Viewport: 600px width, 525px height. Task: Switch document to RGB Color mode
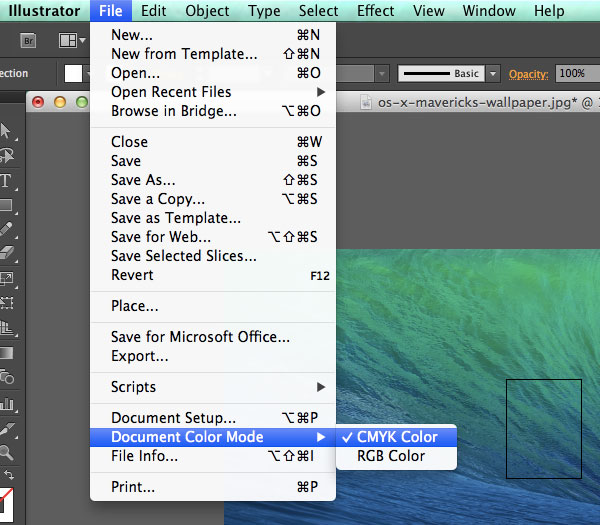(x=391, y=456)
